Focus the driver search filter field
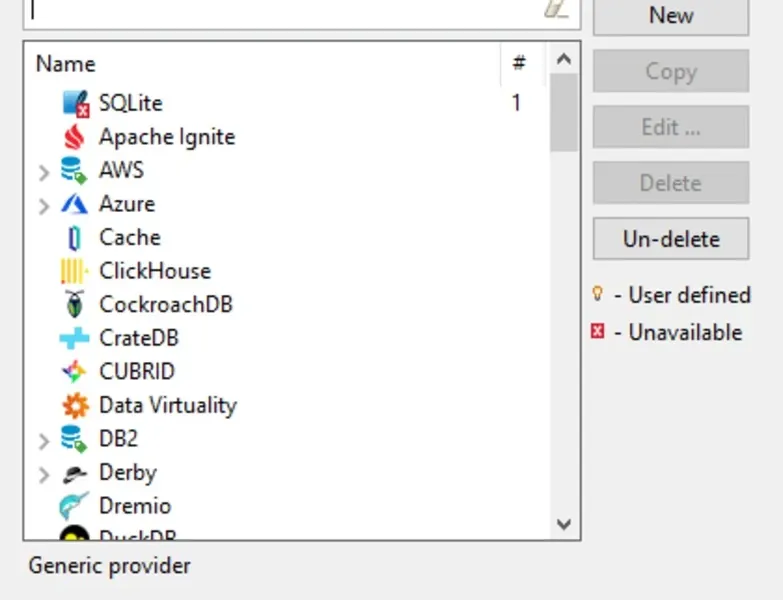 pyautogui.click(x=280, y=10)
